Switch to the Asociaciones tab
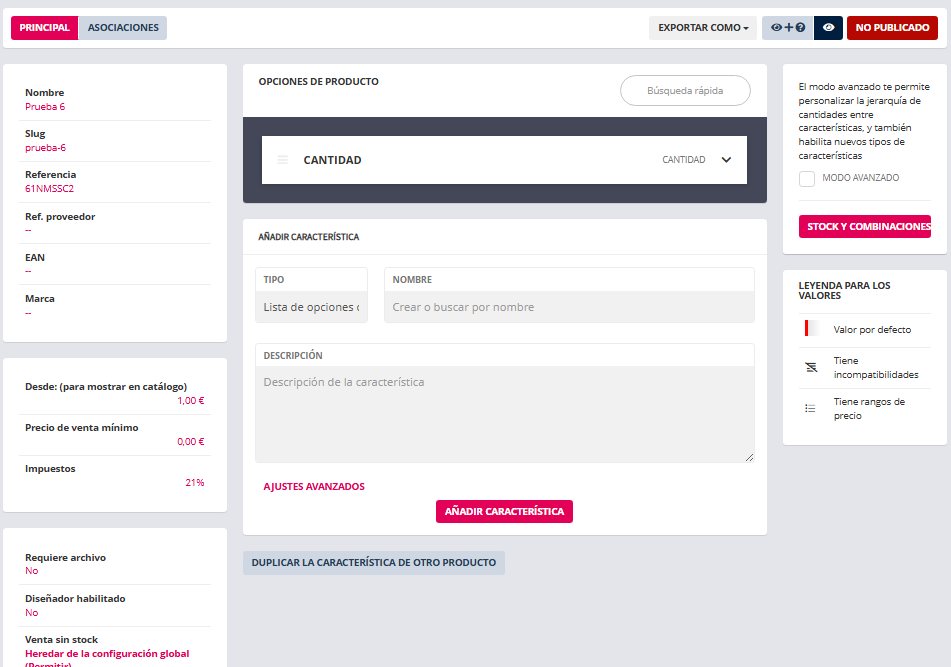 click(x=123, y=28)
